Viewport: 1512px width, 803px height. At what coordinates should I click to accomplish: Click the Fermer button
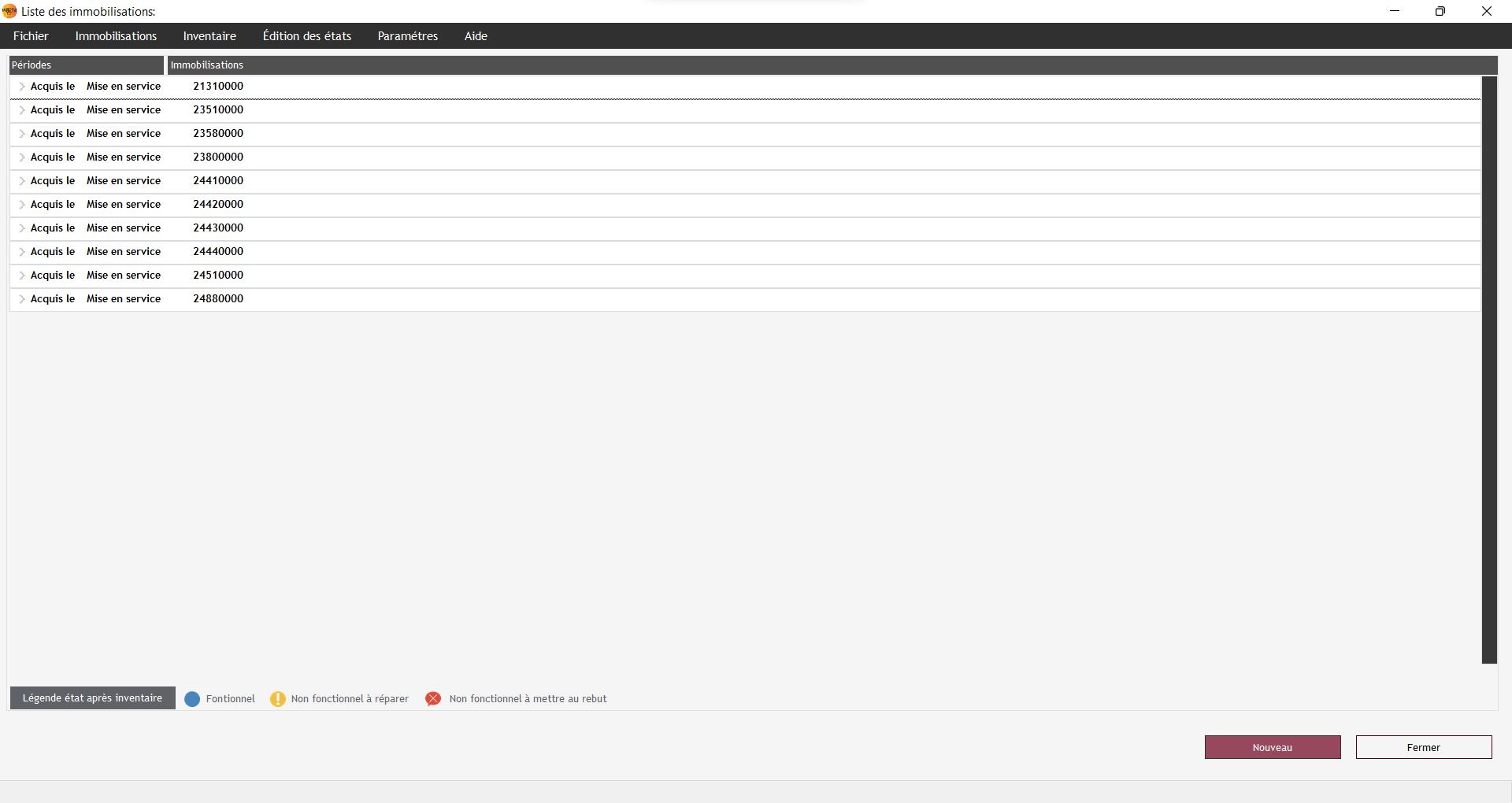[x=1424, y=747]
